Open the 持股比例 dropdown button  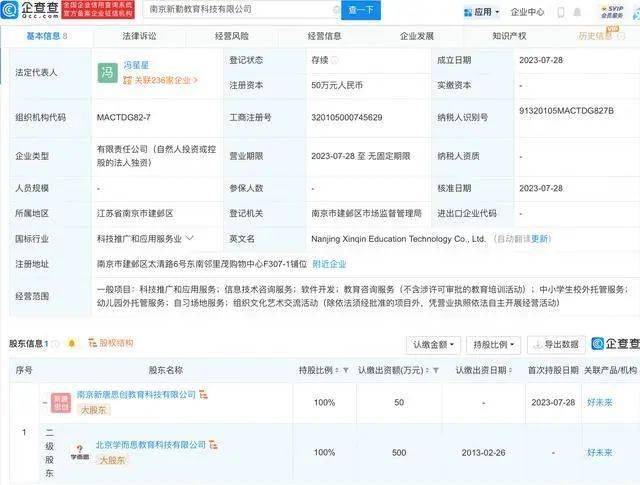[x=493, y=345]
